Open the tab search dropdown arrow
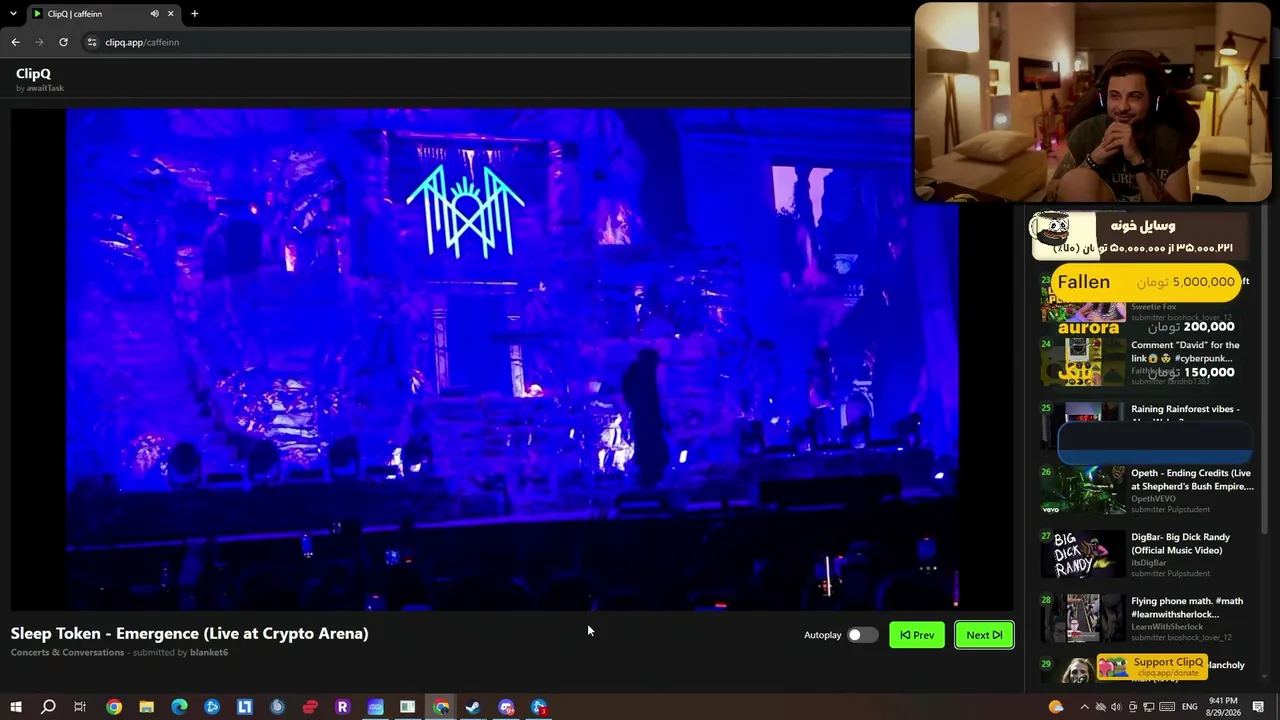1280x720 pixels. (x=13, y=14)
